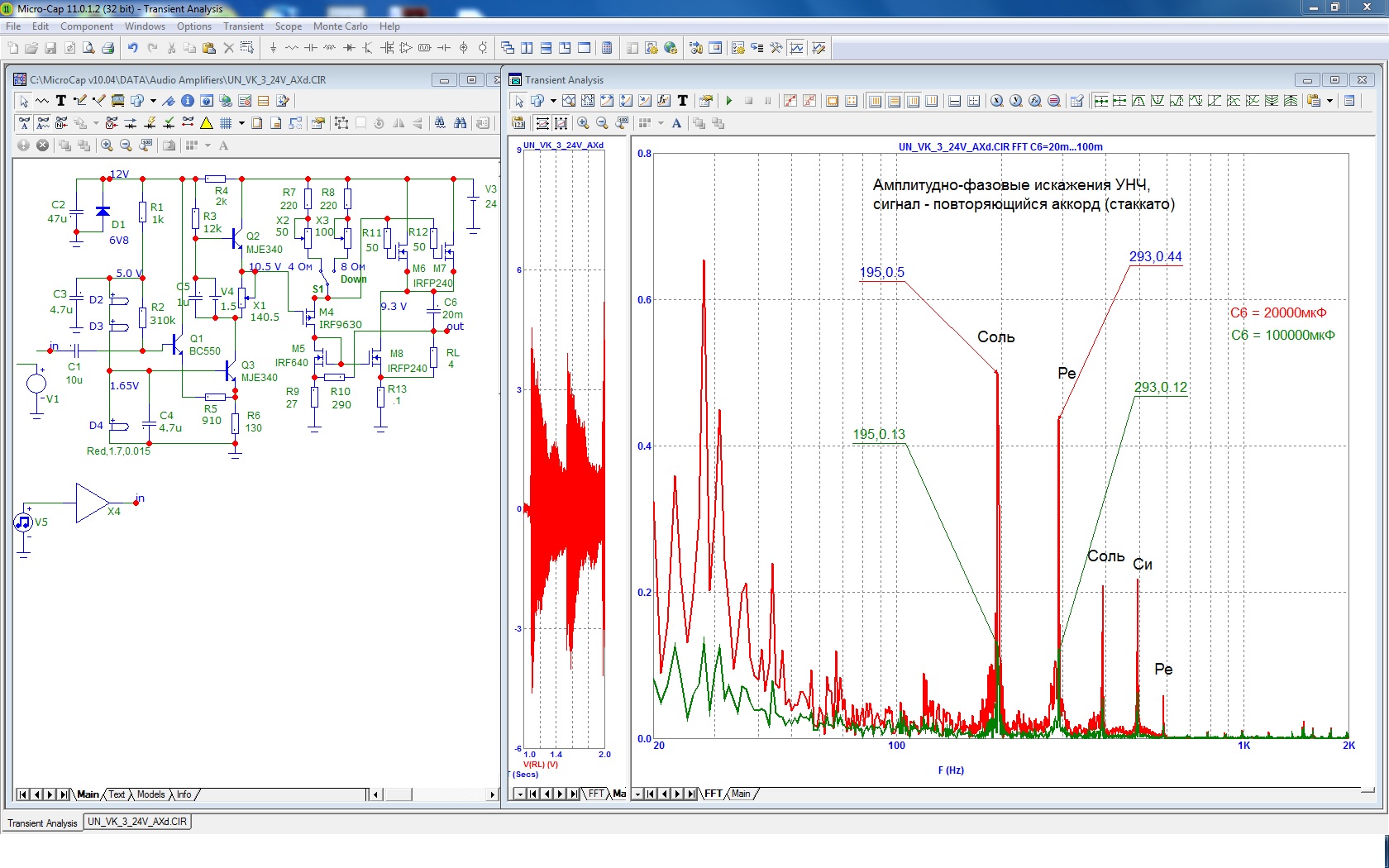This screenshot has width=1389, height=868.
Task: Toggle the Data Points marker button
Action: pos(790,101)
